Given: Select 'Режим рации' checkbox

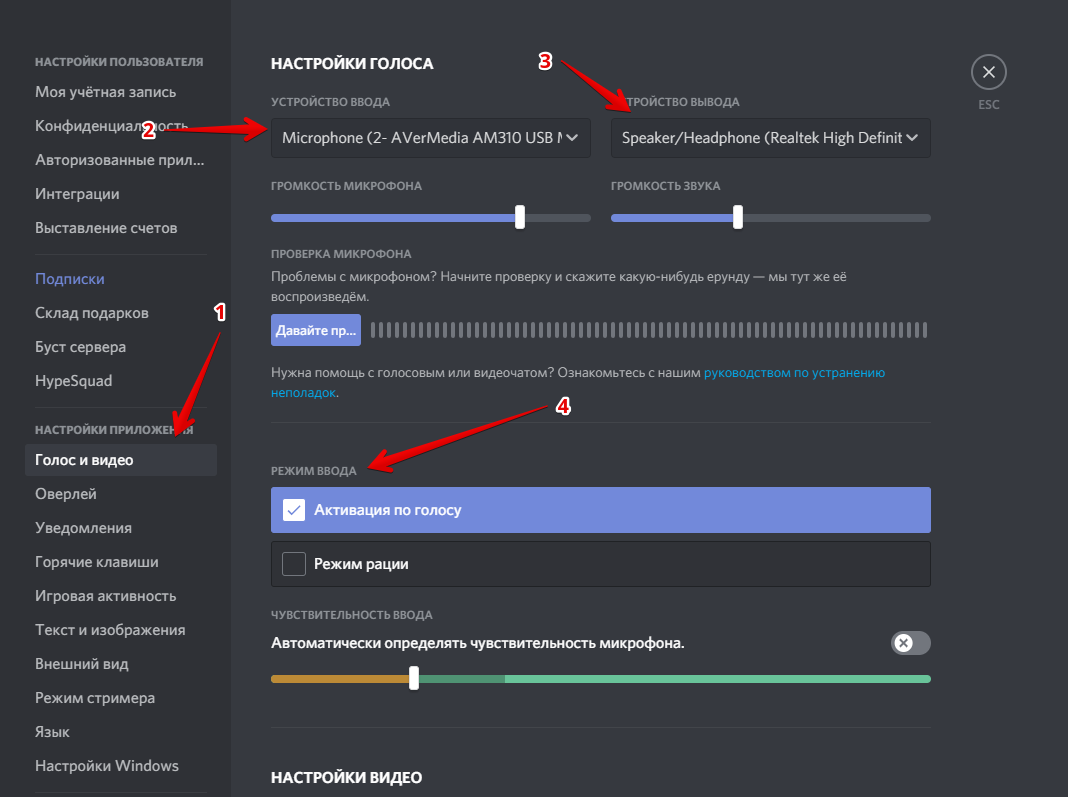Looking at the screenshot, I should (x=294, y=564).
